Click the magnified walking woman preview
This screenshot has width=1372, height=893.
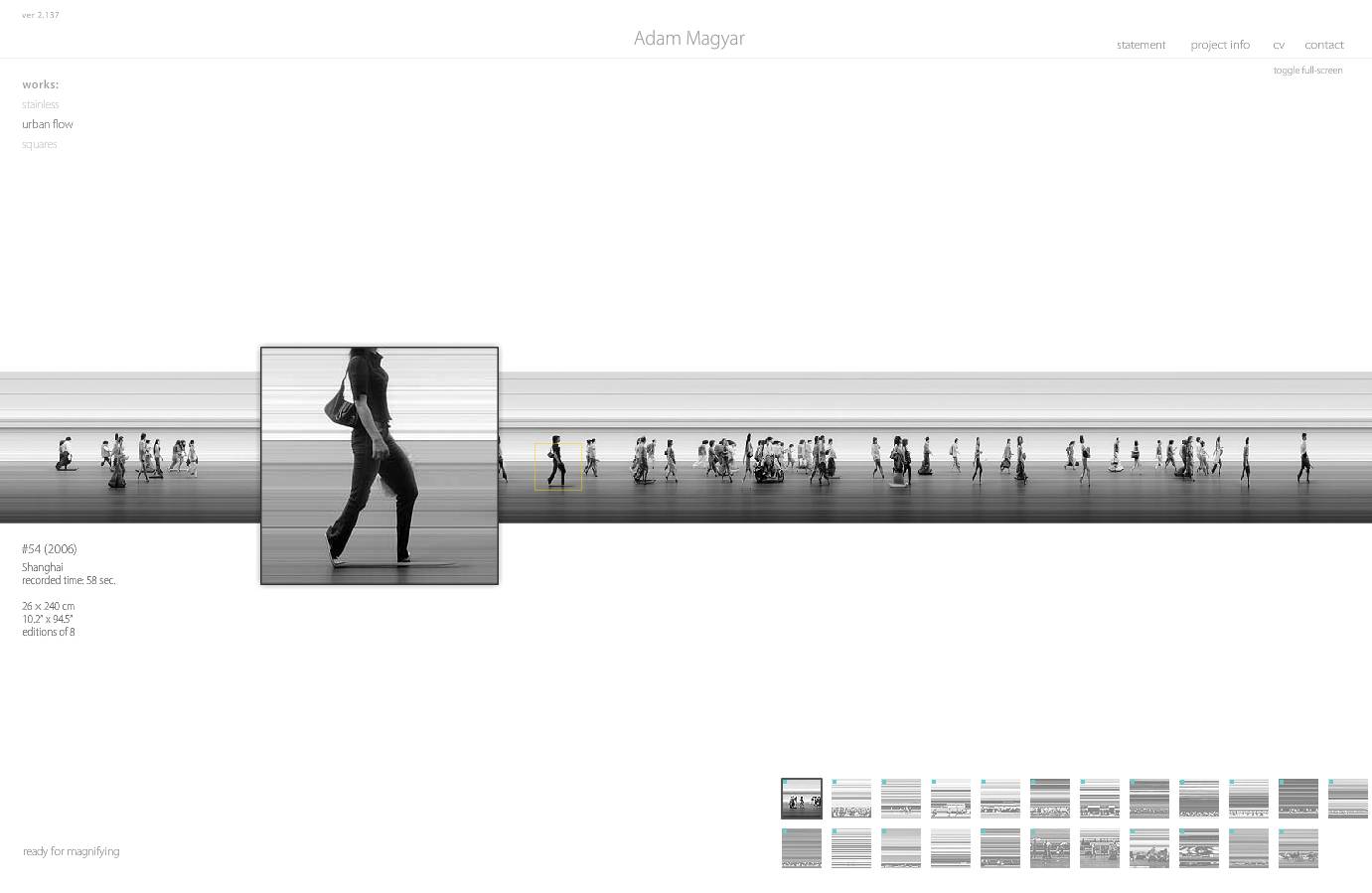380,466
